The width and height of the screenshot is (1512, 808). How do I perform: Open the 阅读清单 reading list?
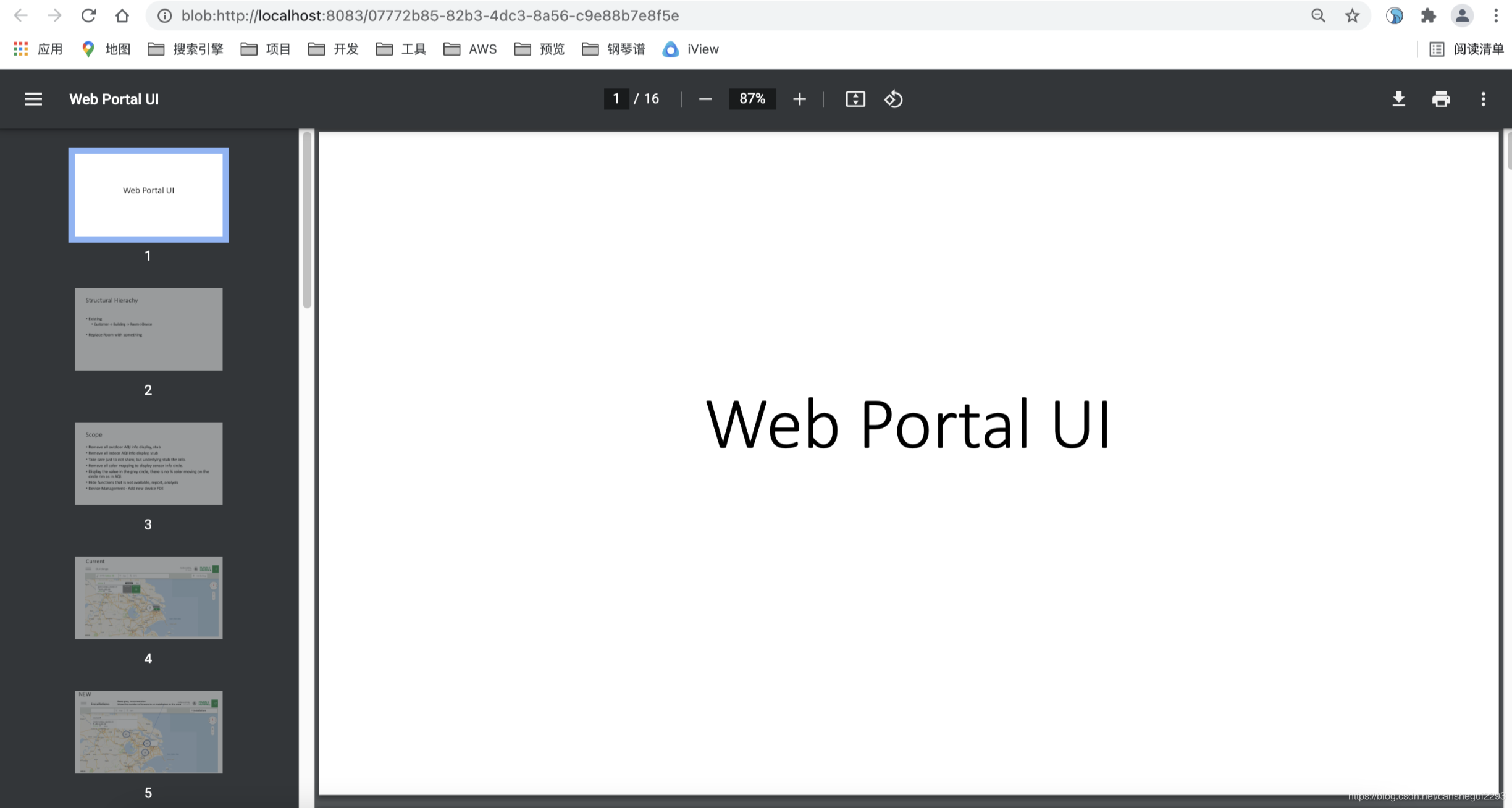1466,49
